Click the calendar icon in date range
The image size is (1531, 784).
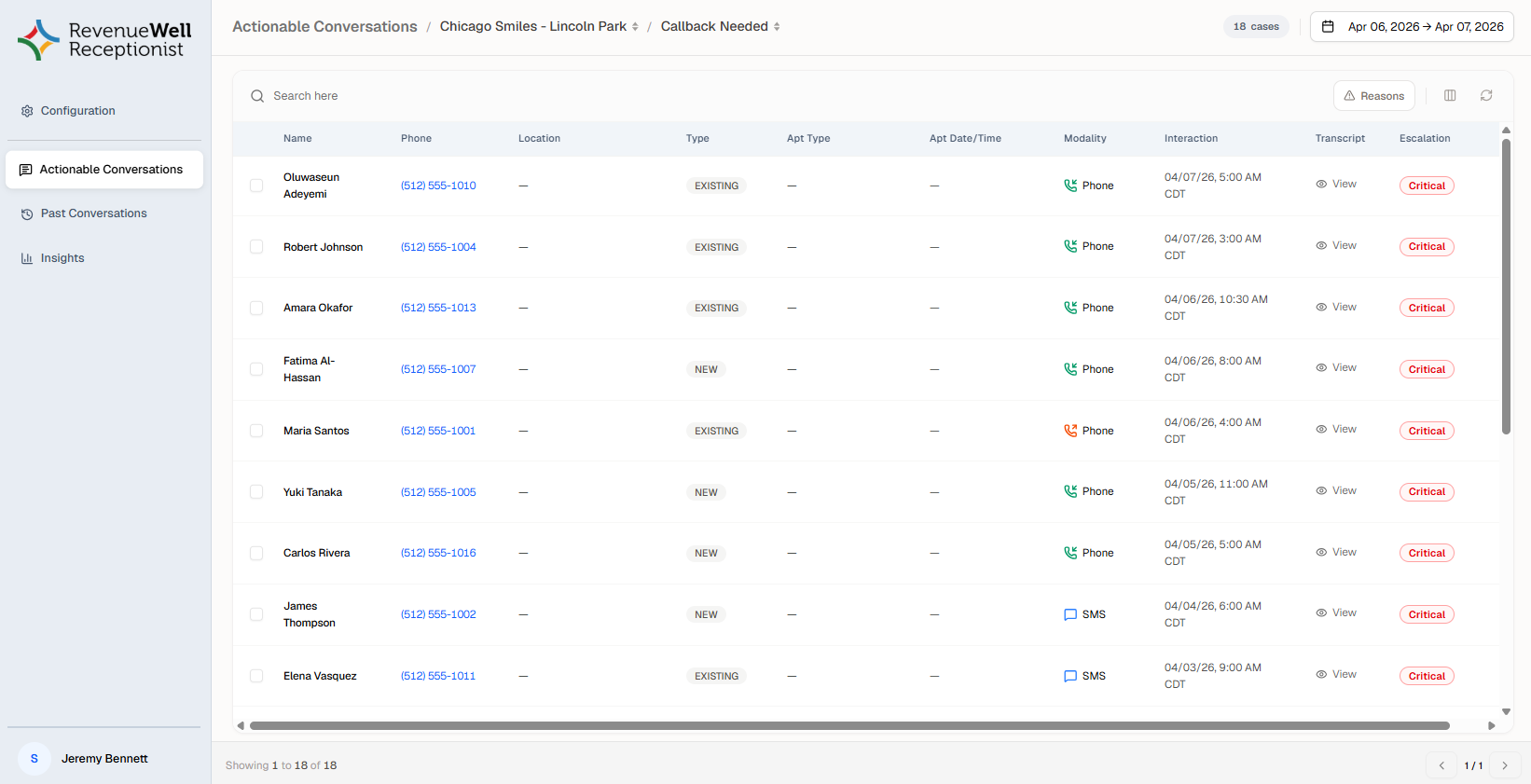1329,26
